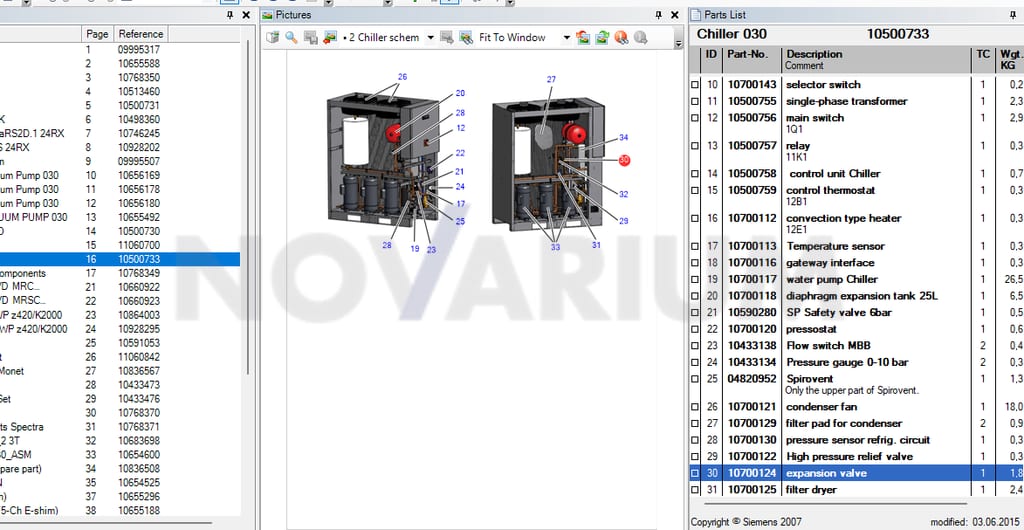Click hotspot label 33 below right chiller
1024x530 pixels.
[555, 247]
